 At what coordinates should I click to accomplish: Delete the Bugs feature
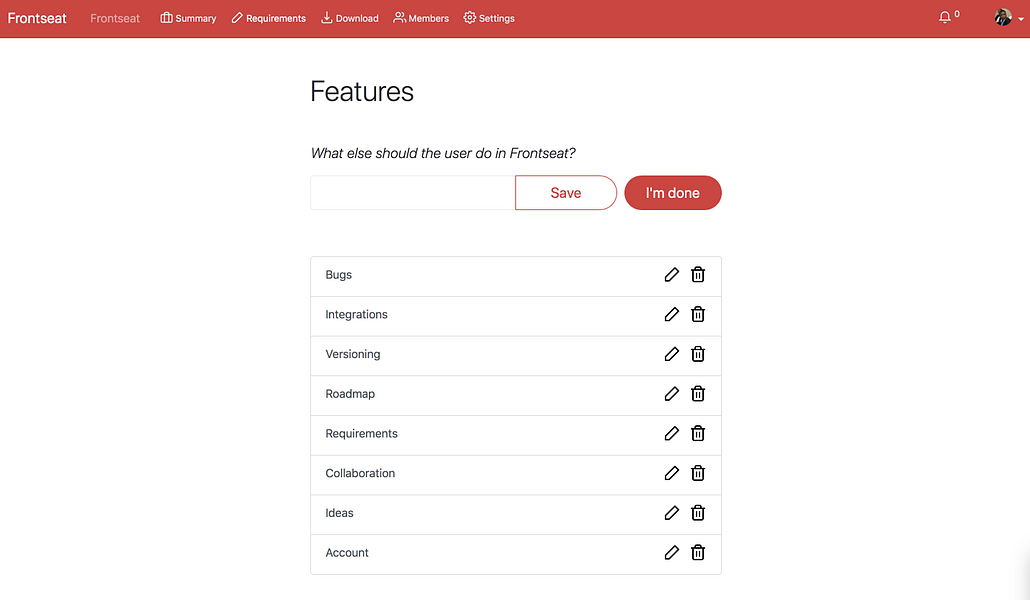click(x=698, y=275)
